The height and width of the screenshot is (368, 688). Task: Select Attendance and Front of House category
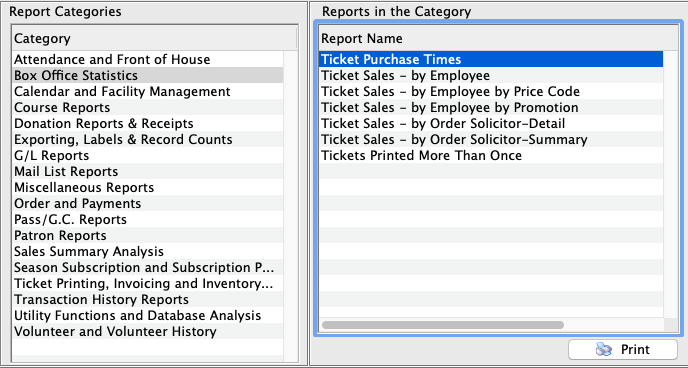pyautogui.click(x=148, y=59)
